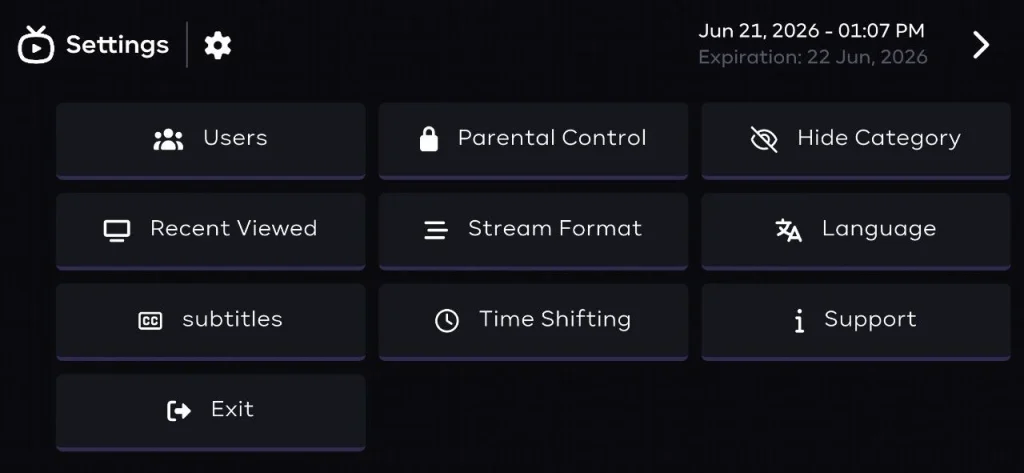
Task: Click the info icon on Support
Action: pyautogui.click(x=799, y=321)
